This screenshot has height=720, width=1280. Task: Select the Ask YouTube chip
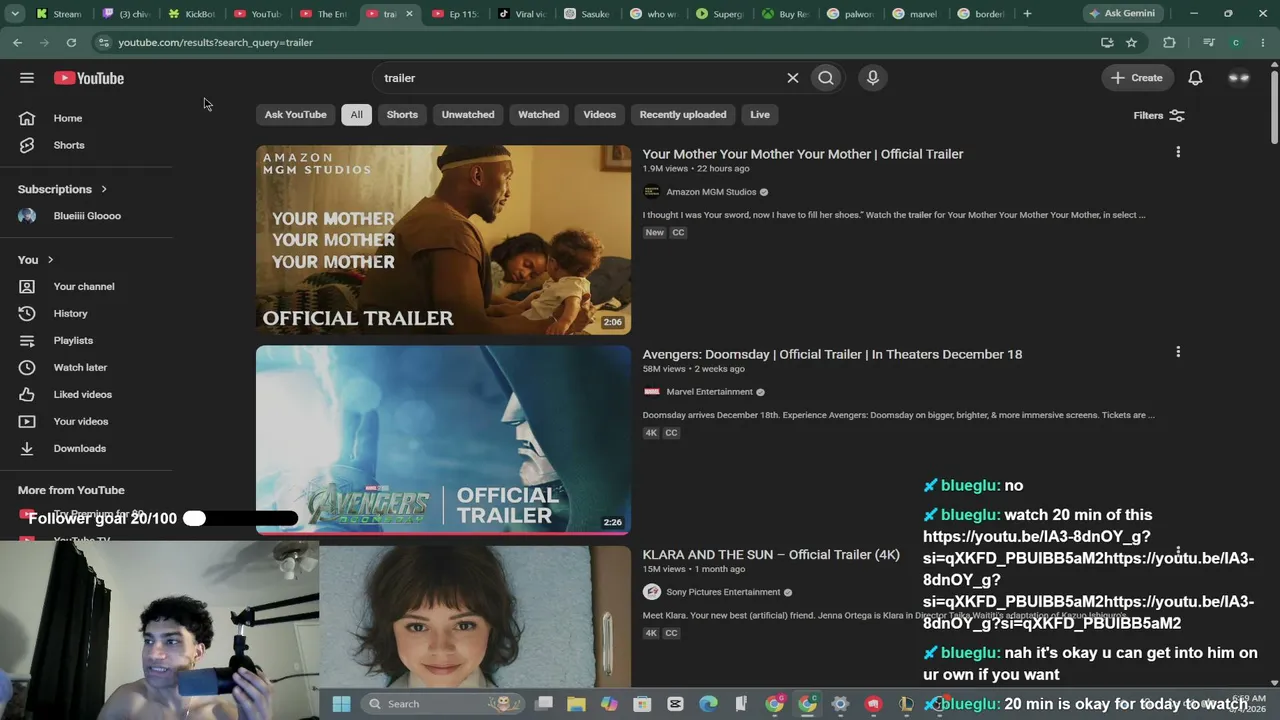(x=295, y=115)
